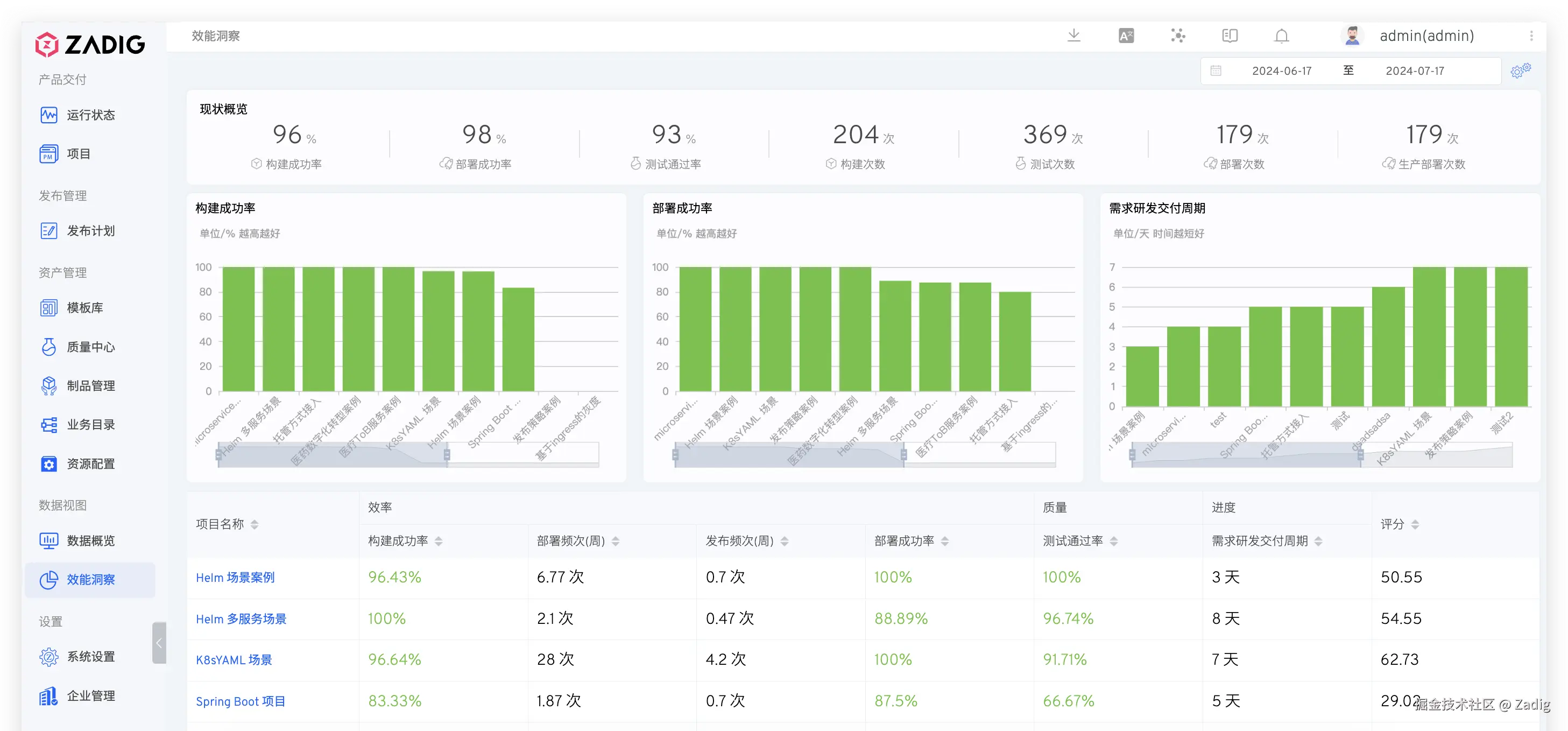Open the start date 2024-06-17 picker
The width and height of the screenshot is (1568, 731).
(x=1281, y=71)
